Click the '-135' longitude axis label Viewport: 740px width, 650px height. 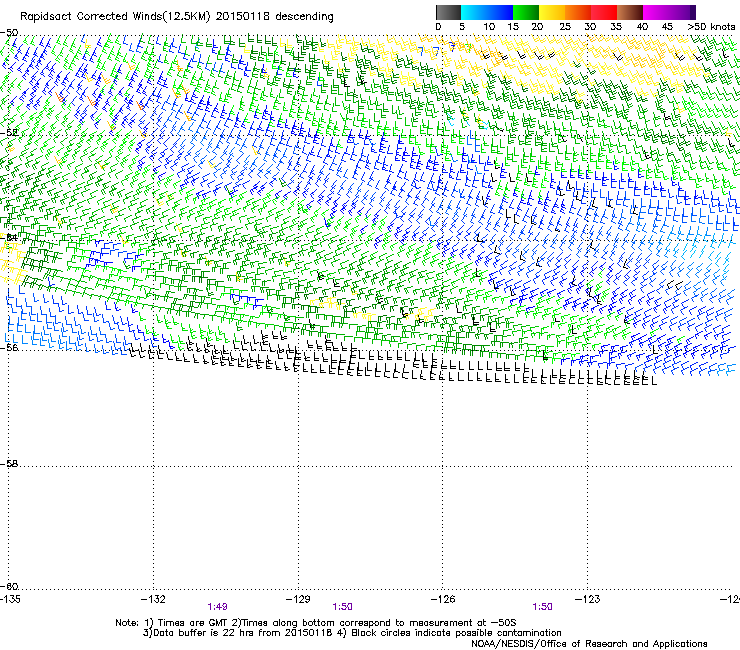10,599
